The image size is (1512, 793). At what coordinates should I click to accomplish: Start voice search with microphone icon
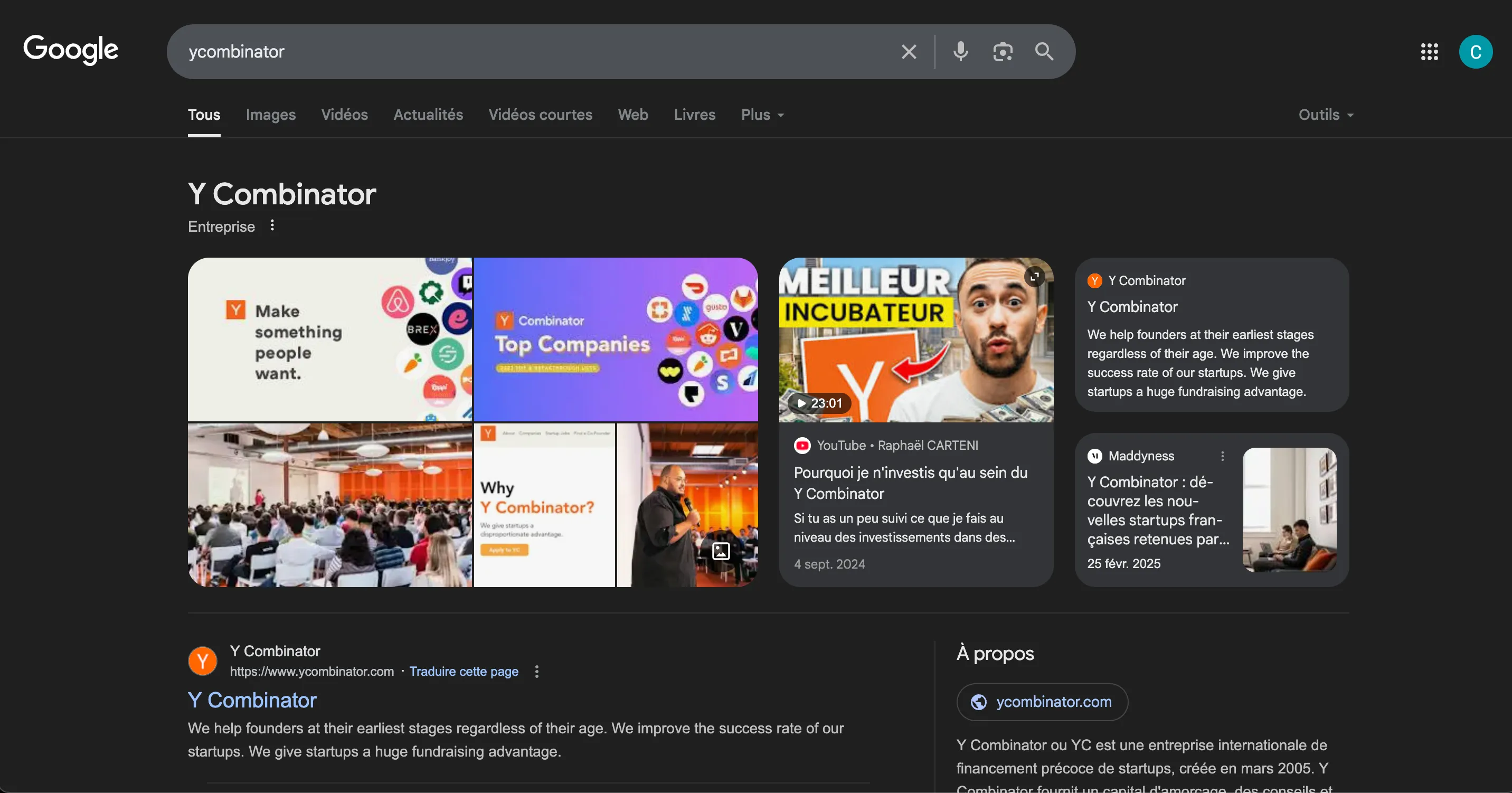click(x=960, y=52)
